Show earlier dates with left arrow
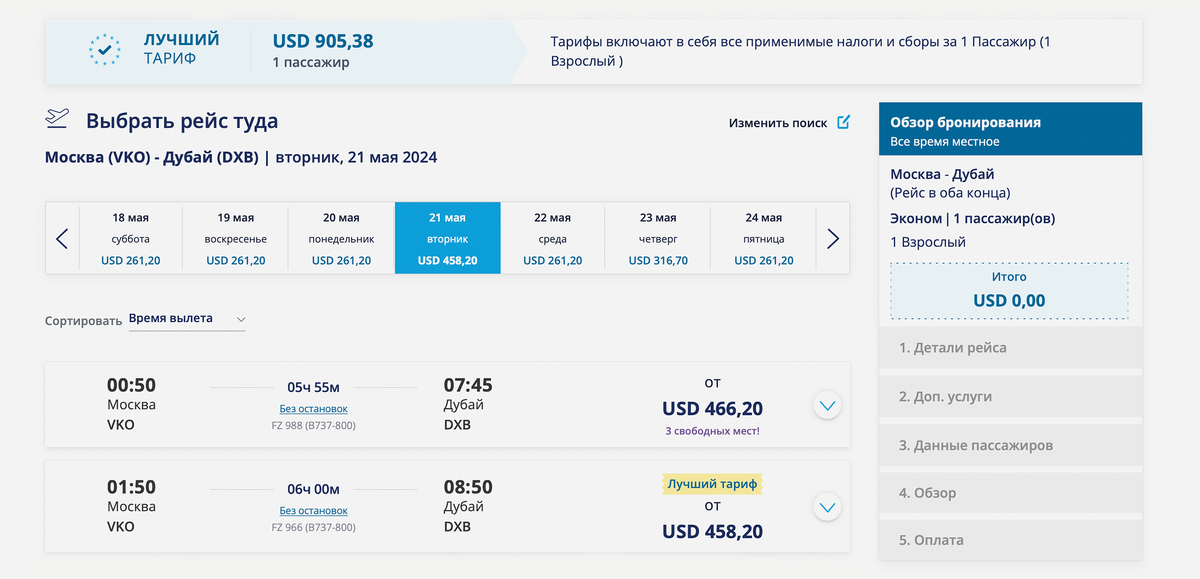Screen dimensions: 1200x579 62,239
